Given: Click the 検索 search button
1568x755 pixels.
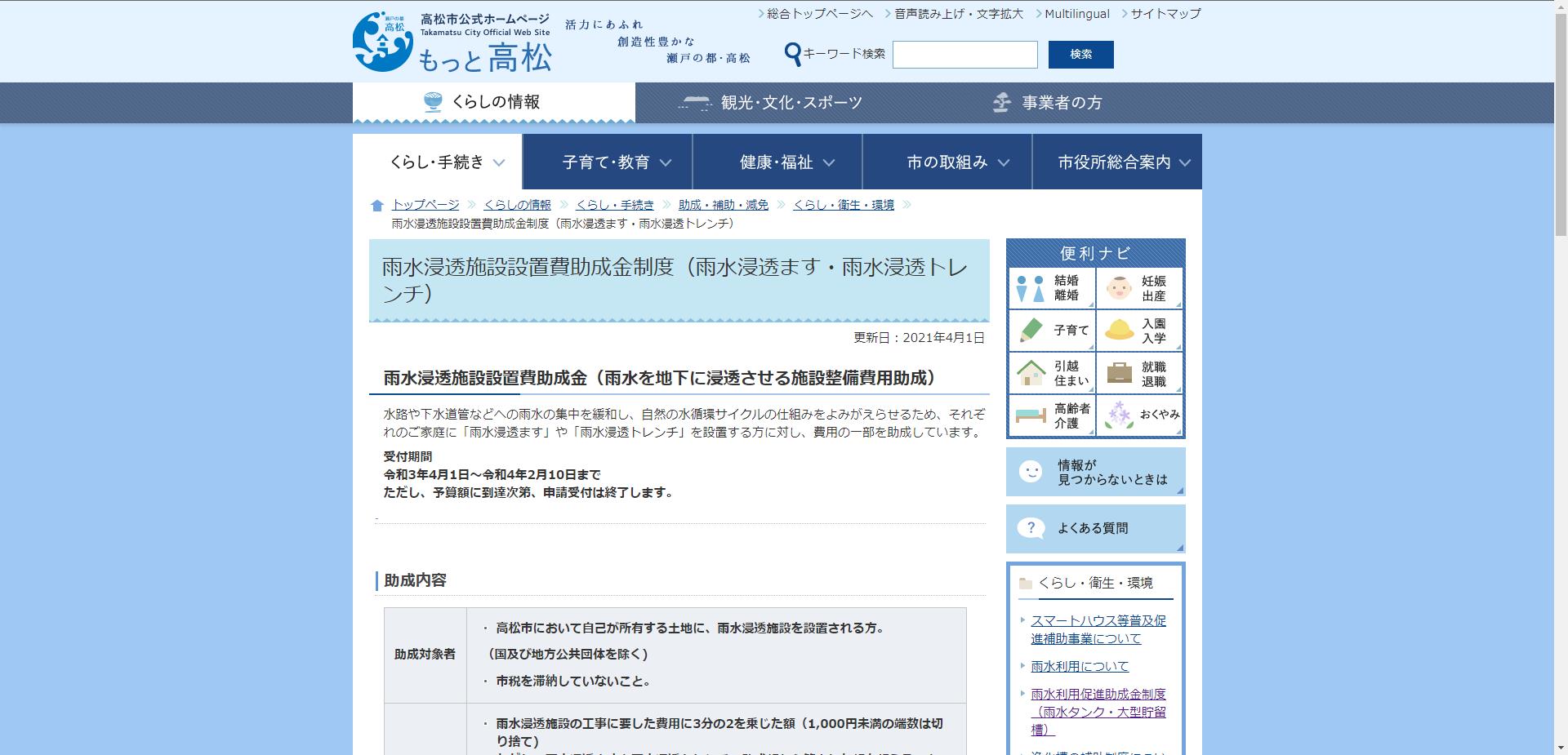Looking at the screenshot, I should [1081, 55].
